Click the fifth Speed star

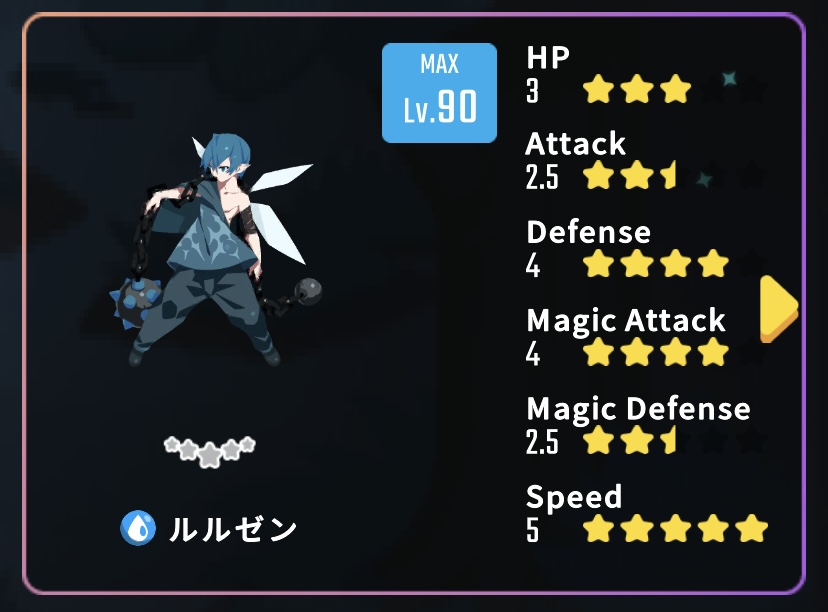[x=751, y=528]
